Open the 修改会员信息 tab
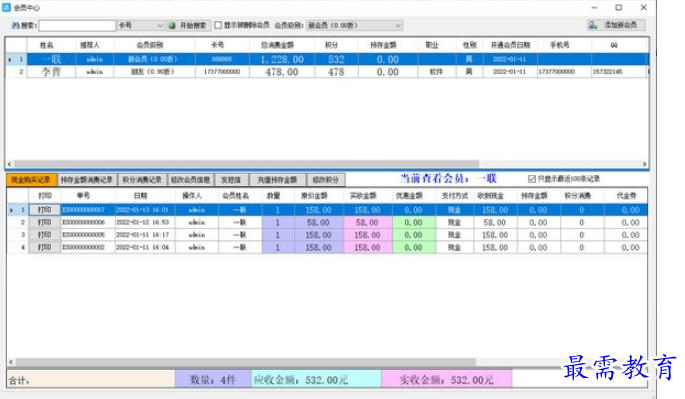The image size is (685, 399). pos(190,180)
